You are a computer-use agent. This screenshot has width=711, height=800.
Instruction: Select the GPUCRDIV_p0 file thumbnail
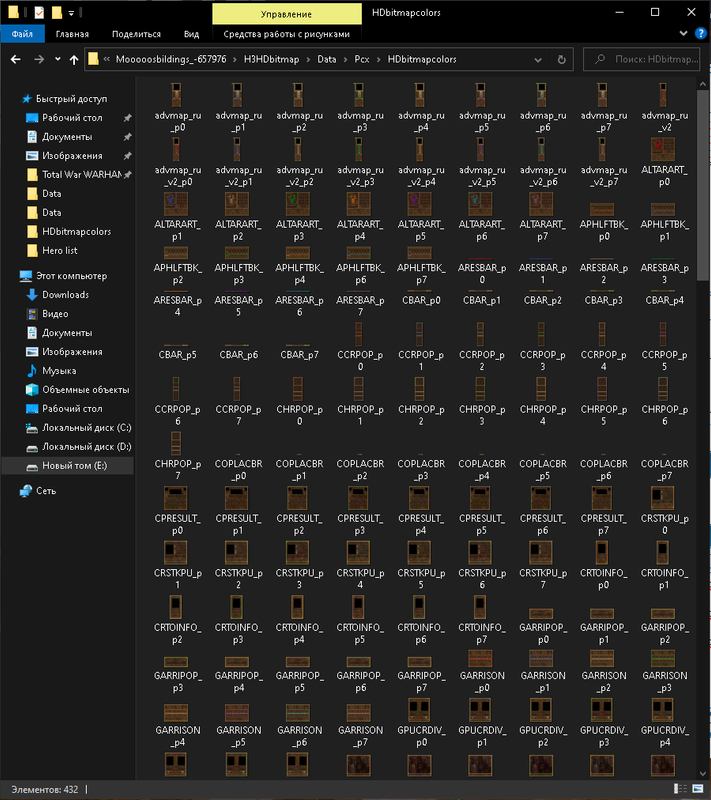point(419,710)
